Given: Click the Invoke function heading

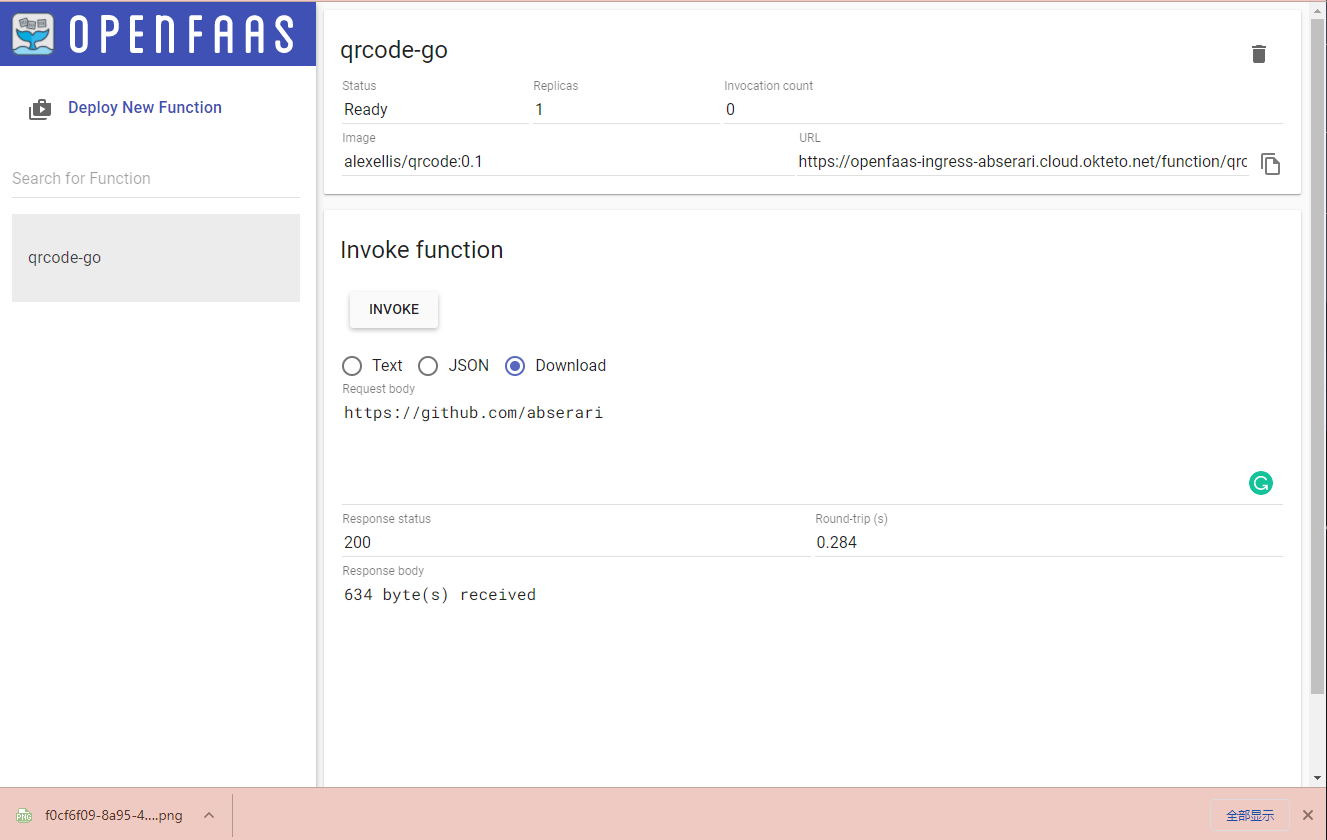Looking at the screenshot, I should coord(422,250).
